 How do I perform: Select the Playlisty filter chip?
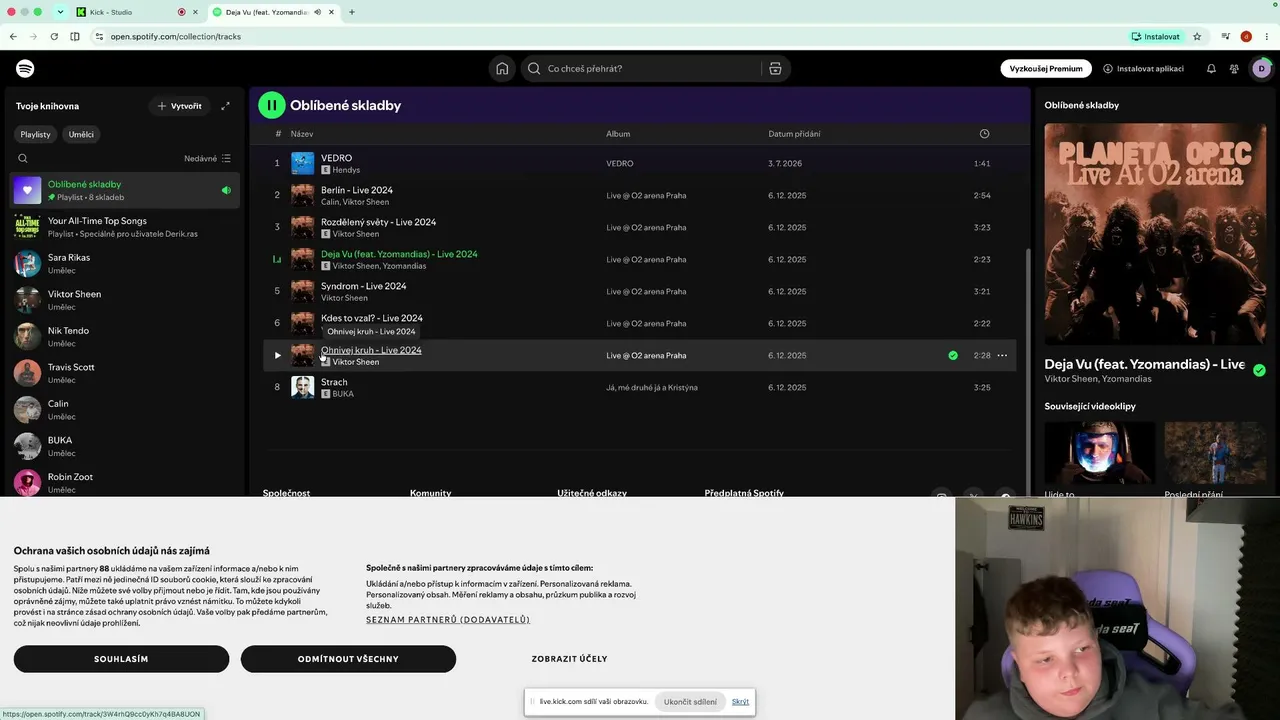[x=36, y=134]
